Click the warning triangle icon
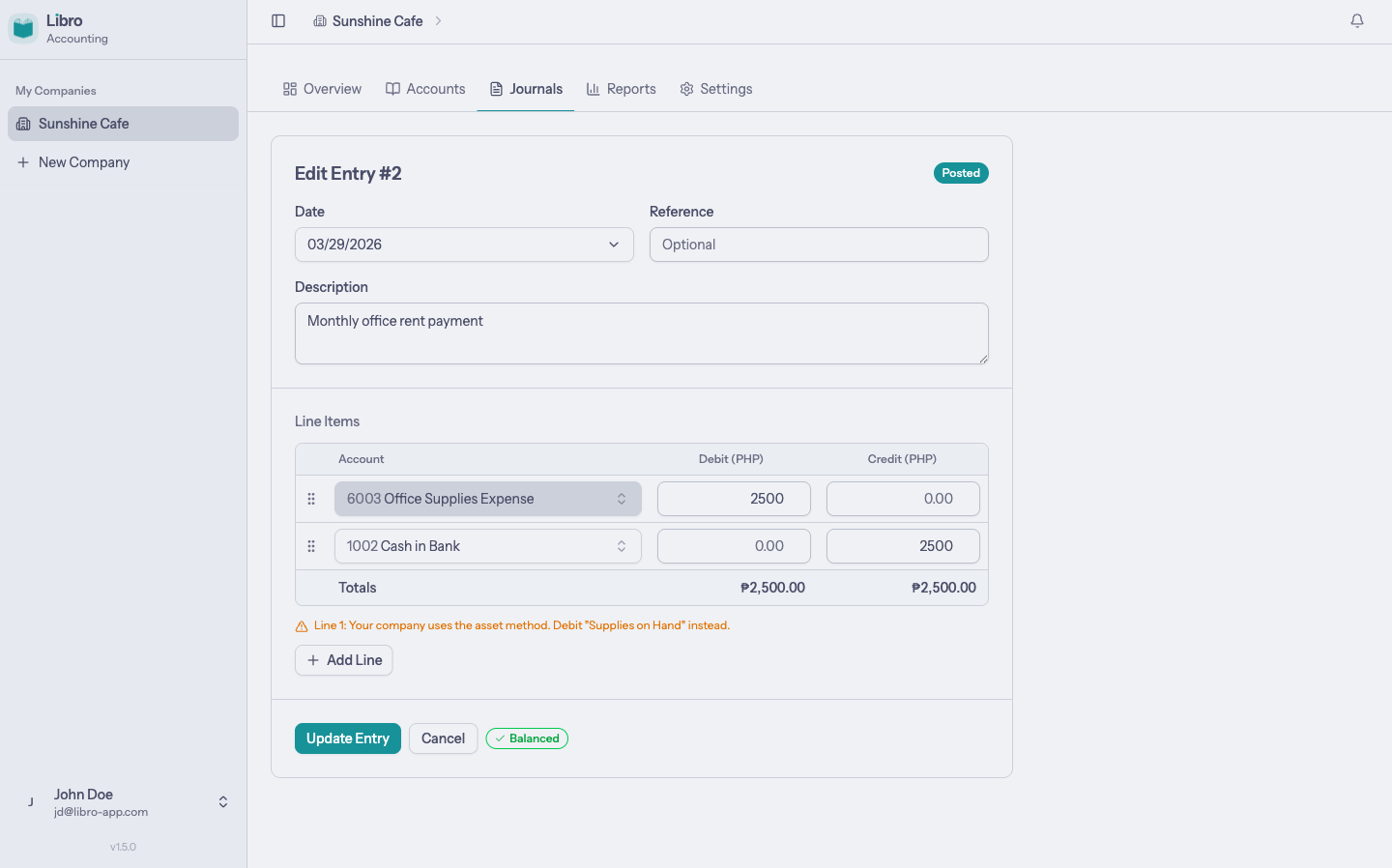1392x868 pixels. 302,626
